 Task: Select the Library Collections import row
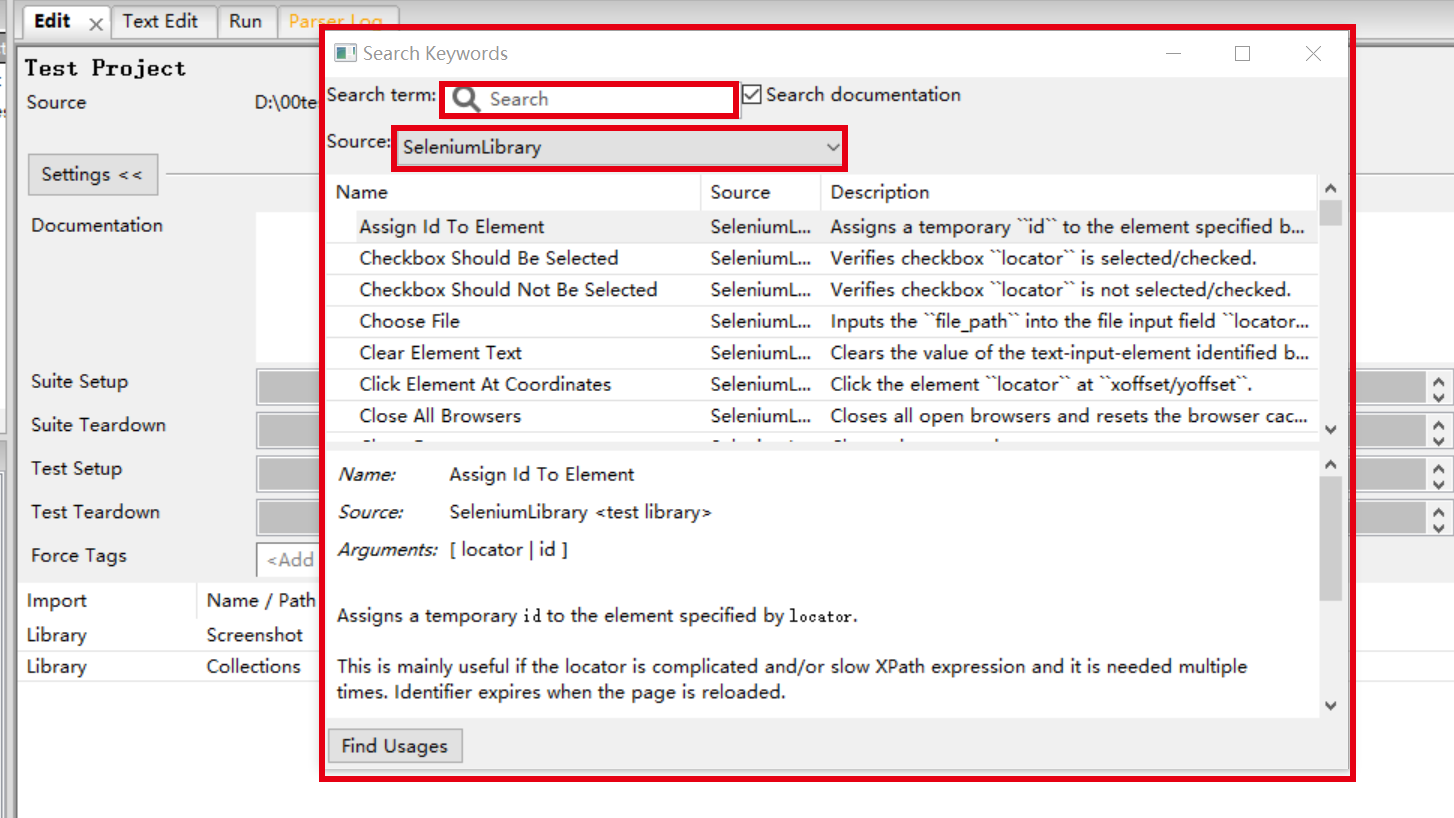(168, 667)
